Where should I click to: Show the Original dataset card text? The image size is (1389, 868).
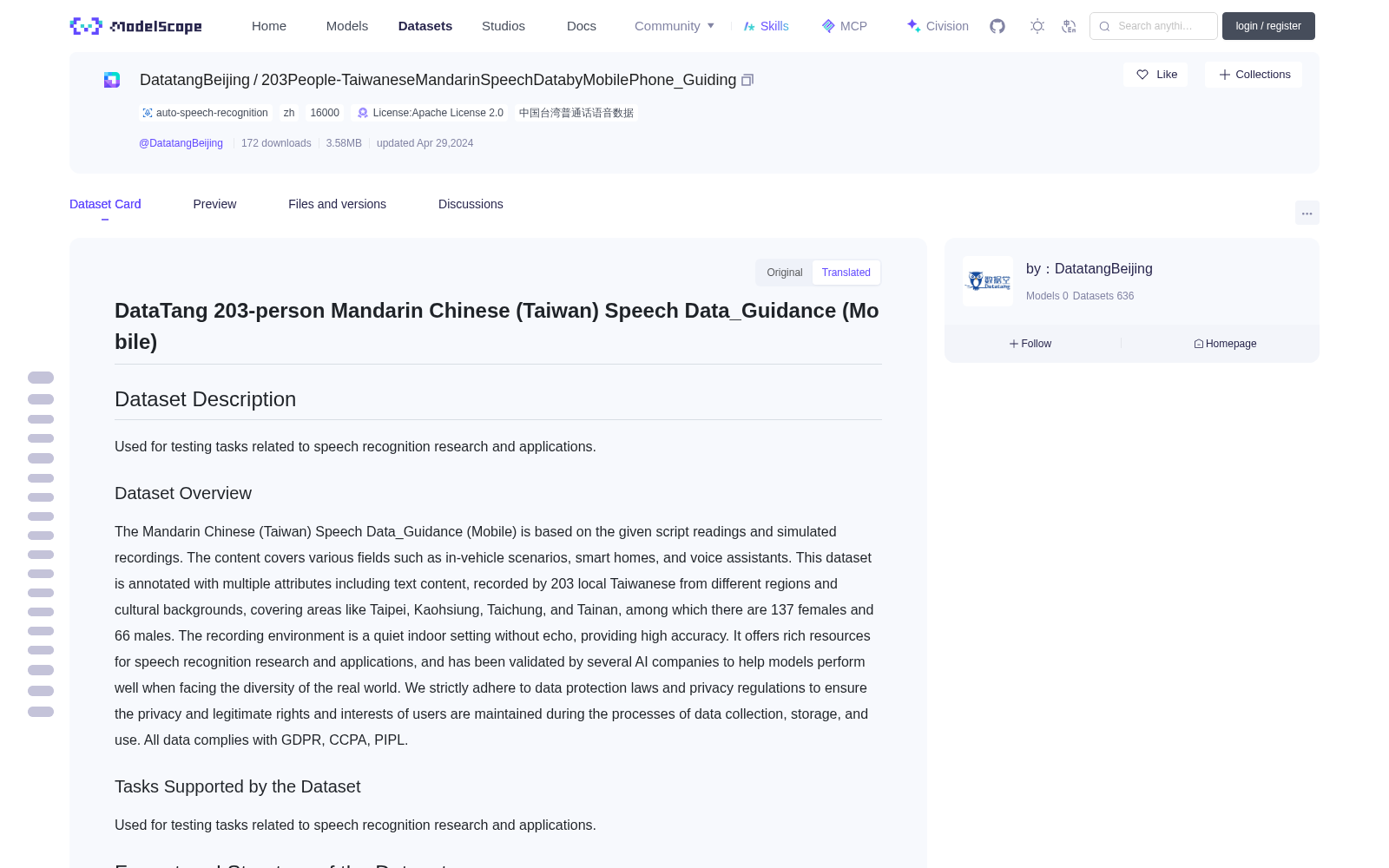[785, 273]
